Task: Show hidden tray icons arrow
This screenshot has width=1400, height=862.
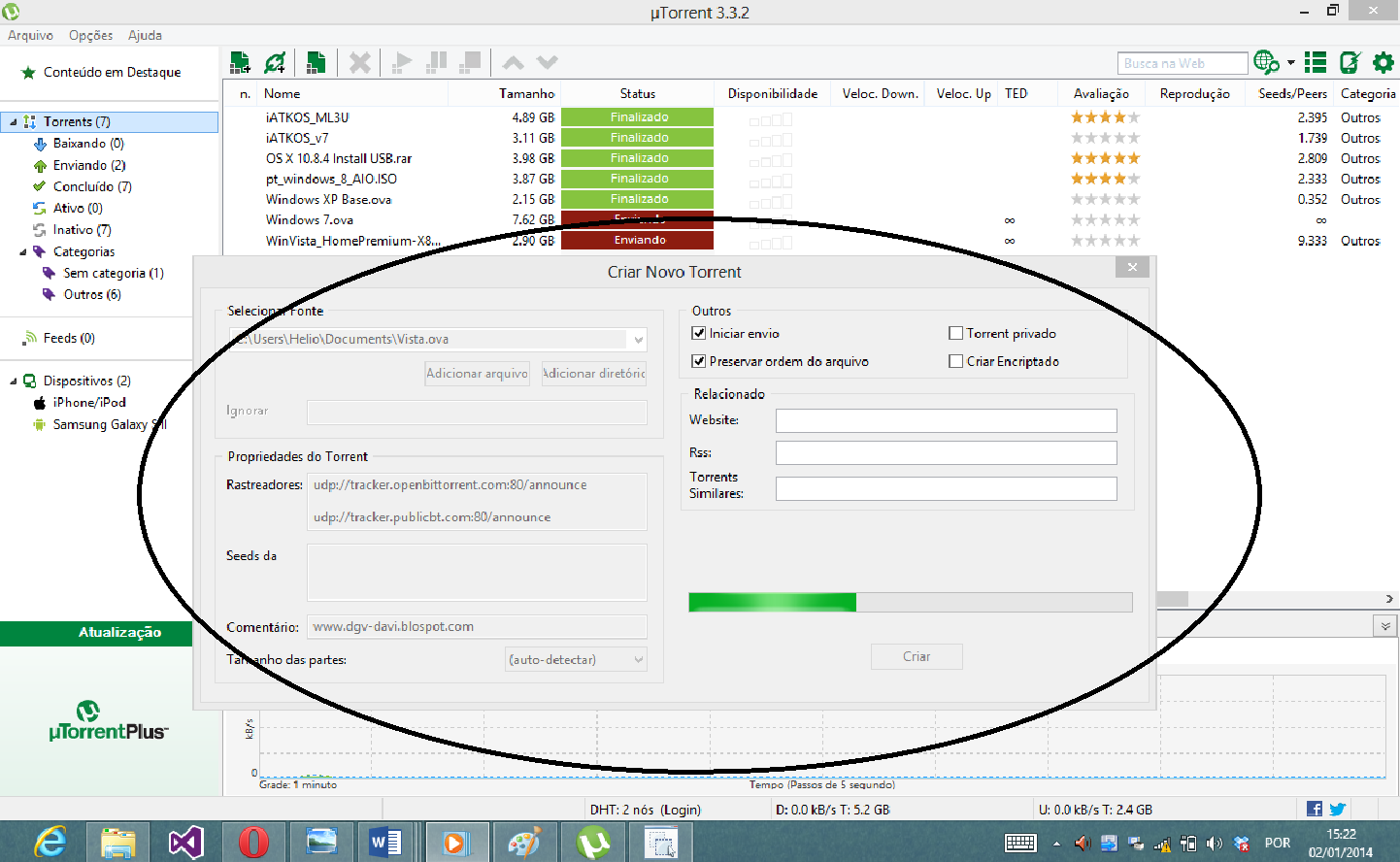Action: [x=1056, y=844]
